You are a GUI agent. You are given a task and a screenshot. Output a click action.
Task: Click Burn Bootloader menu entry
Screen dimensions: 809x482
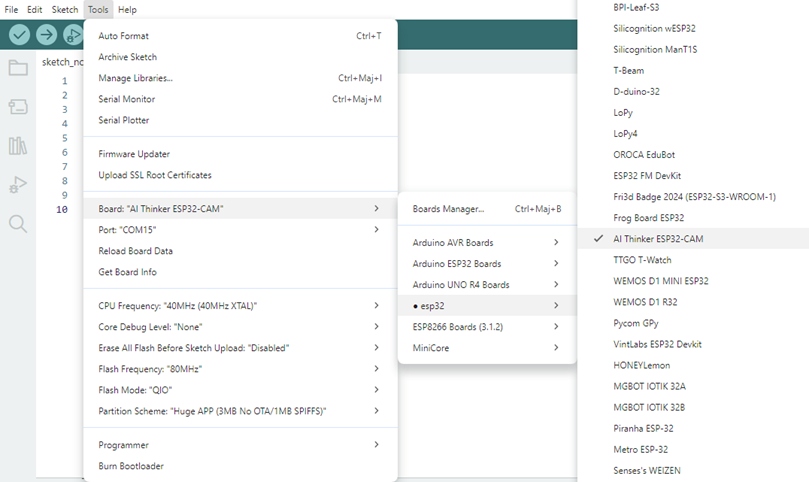point(131,466)
